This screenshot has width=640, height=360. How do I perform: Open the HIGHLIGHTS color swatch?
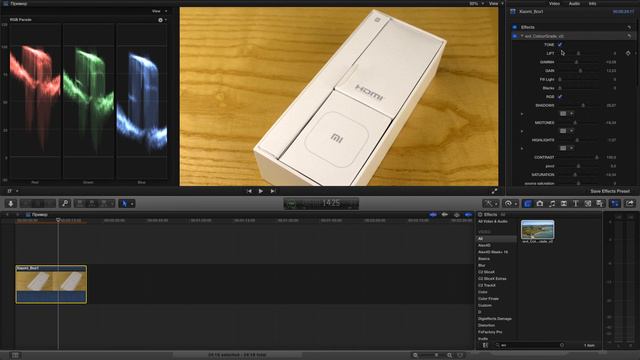point(563,148)
